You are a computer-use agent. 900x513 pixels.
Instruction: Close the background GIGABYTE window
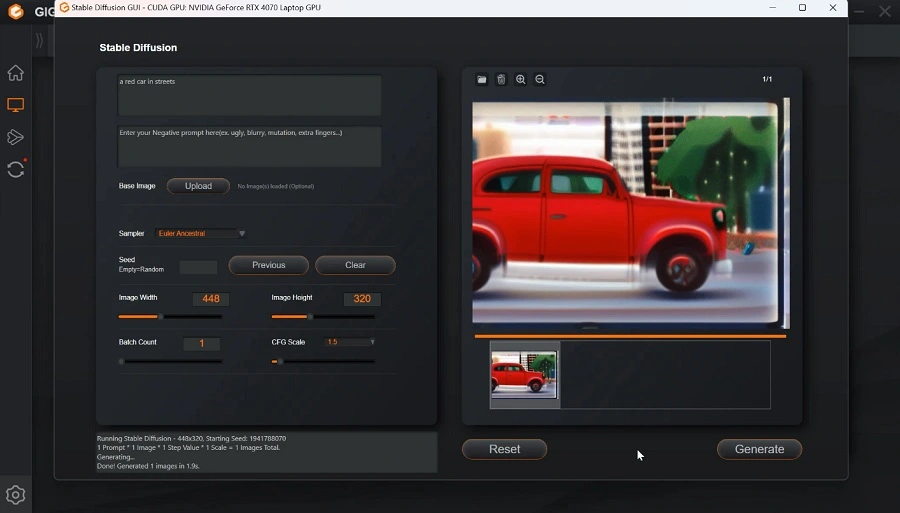tap(885, 11)
